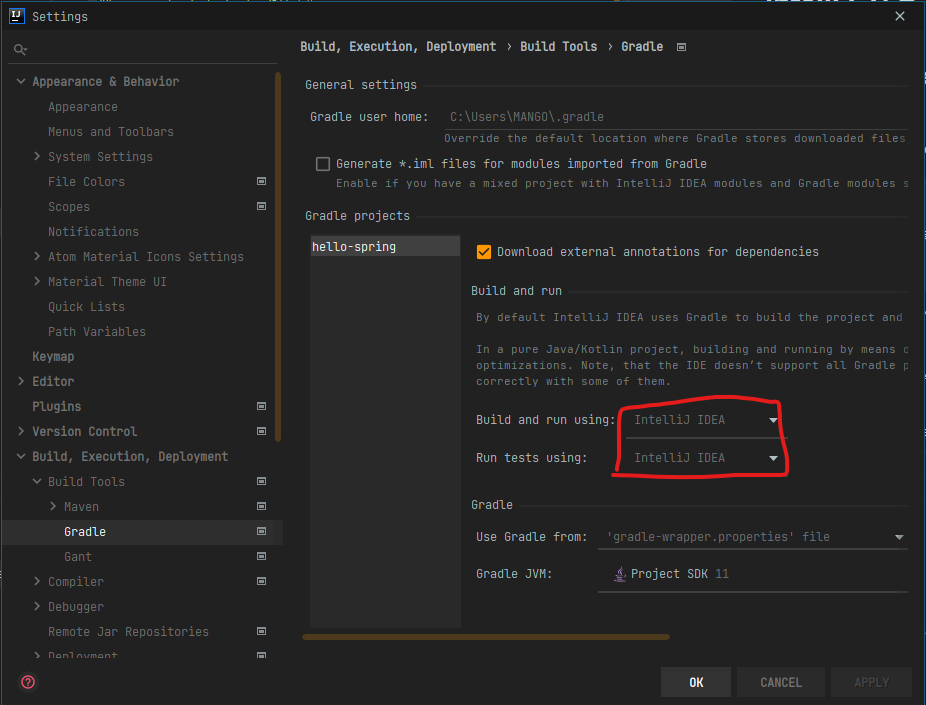The height and width of the screenshot is (705, 926).
Task: Click project-level icon next to Version Control
Action: 261,431
